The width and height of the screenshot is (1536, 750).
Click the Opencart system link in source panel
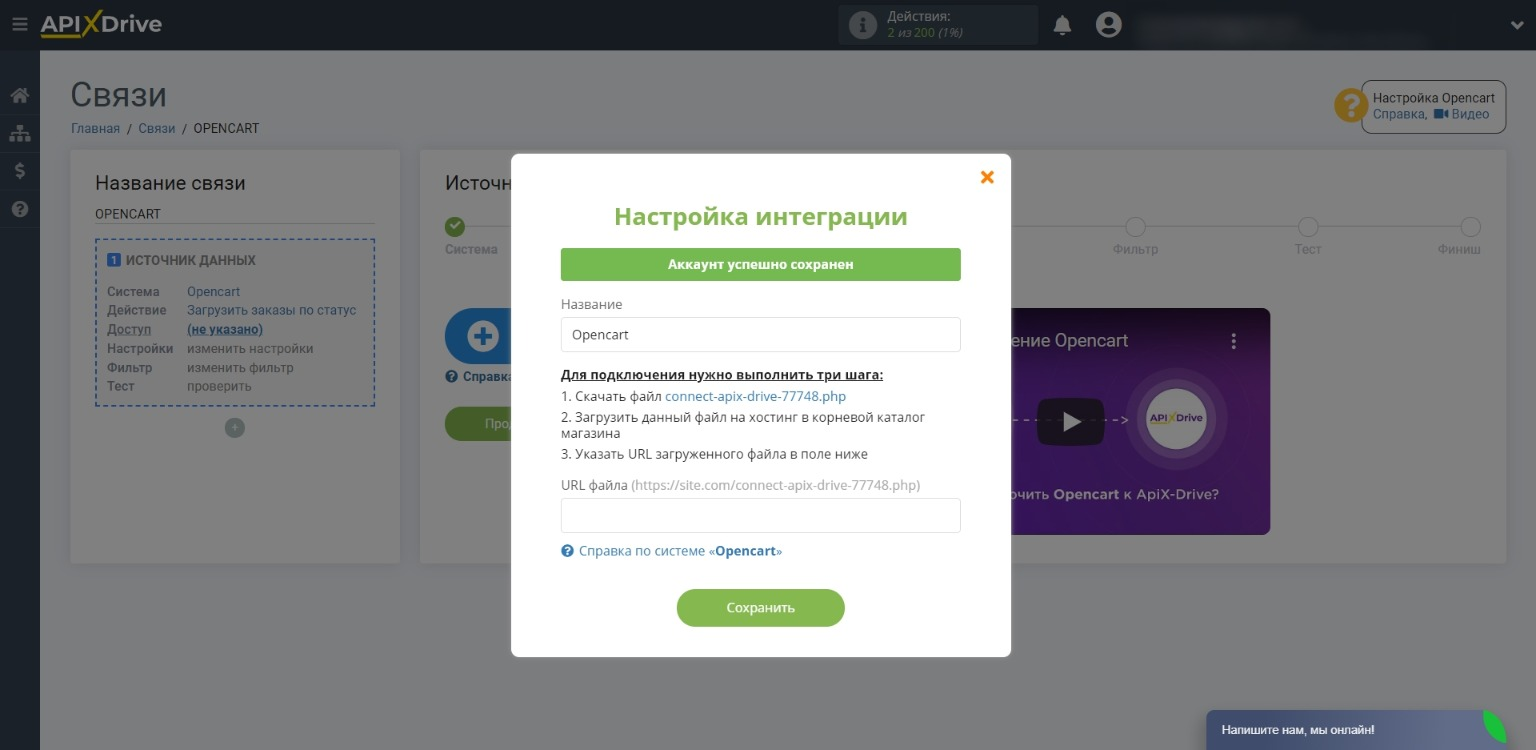point(214,292)
